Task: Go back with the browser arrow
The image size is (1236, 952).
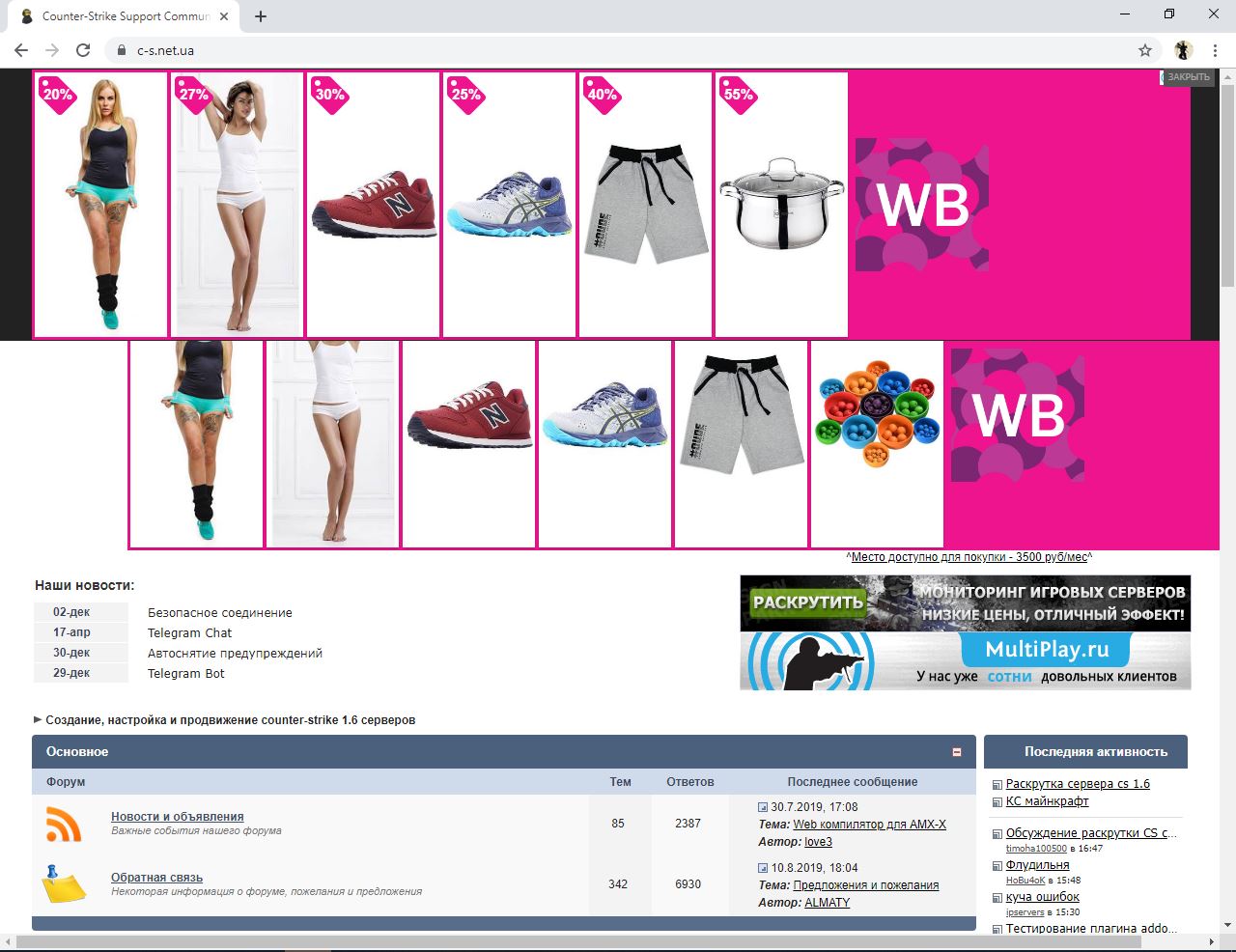Action: click(x=21, y=50)
